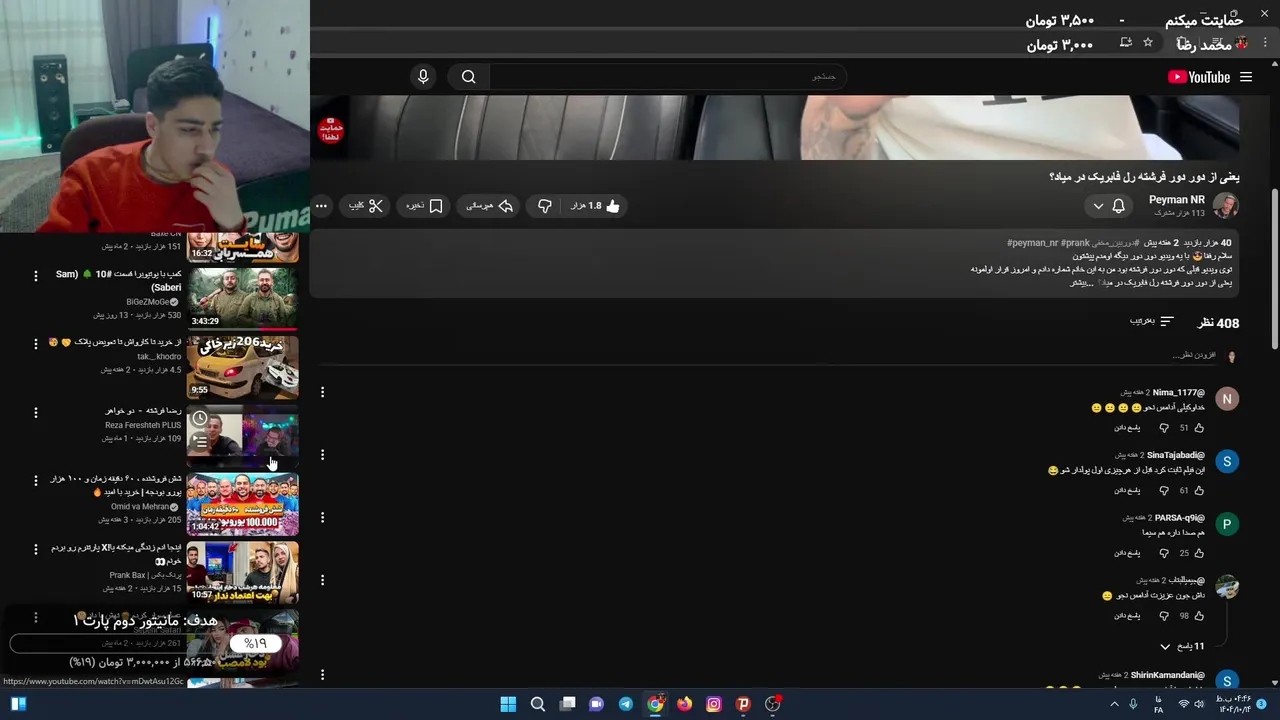
Task: Start voice search with the microphone icon
Action: click(423, 77)
